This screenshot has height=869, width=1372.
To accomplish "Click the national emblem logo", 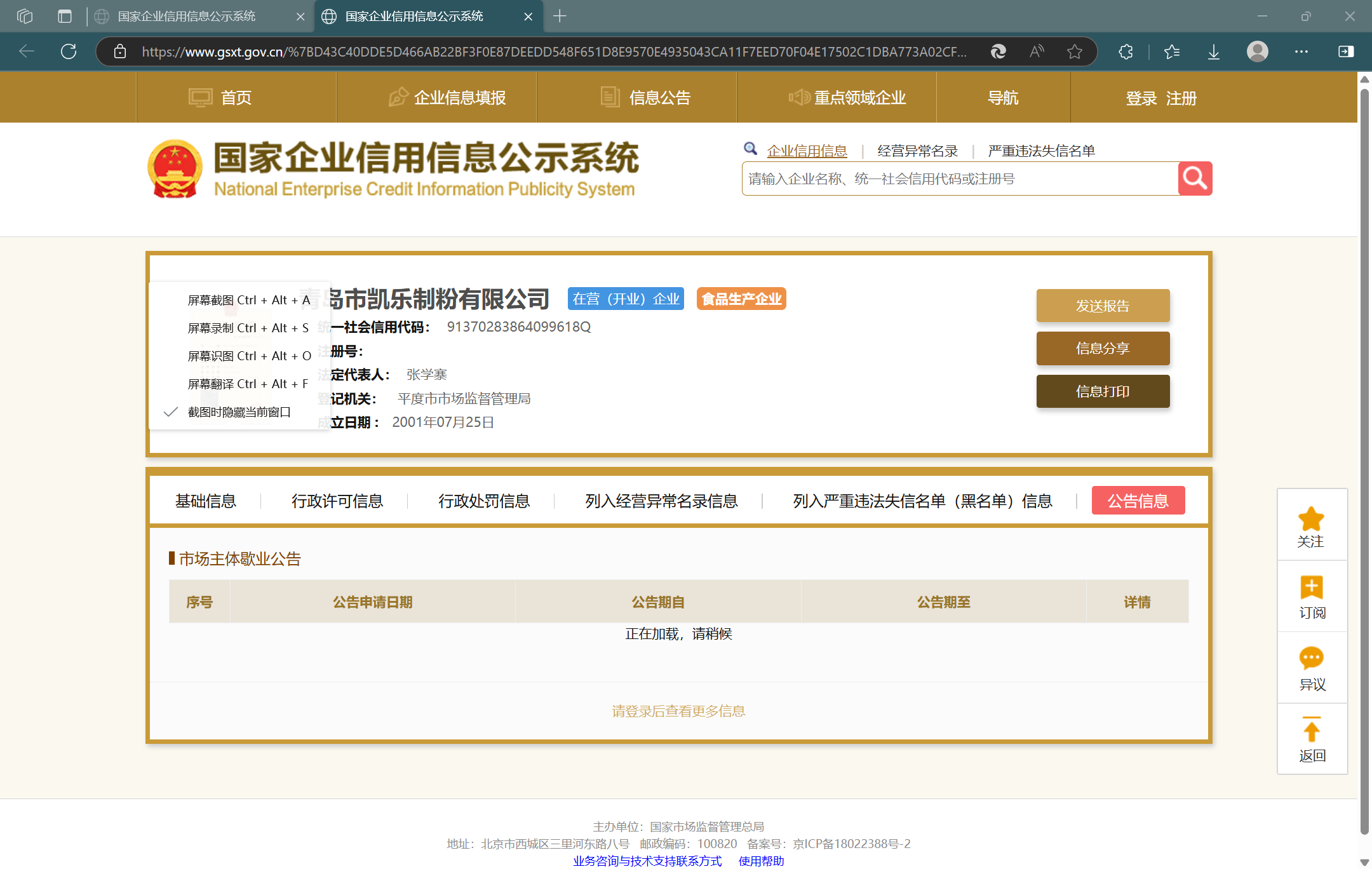I will 175,169.
